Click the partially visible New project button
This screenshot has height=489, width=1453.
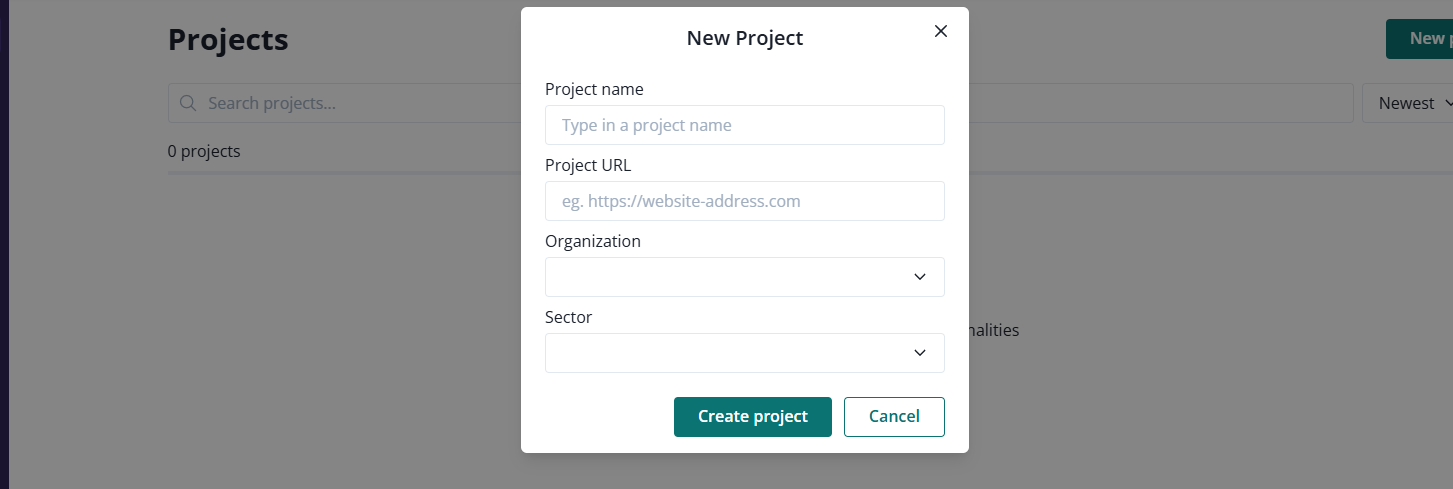(x=1420, y=39)
